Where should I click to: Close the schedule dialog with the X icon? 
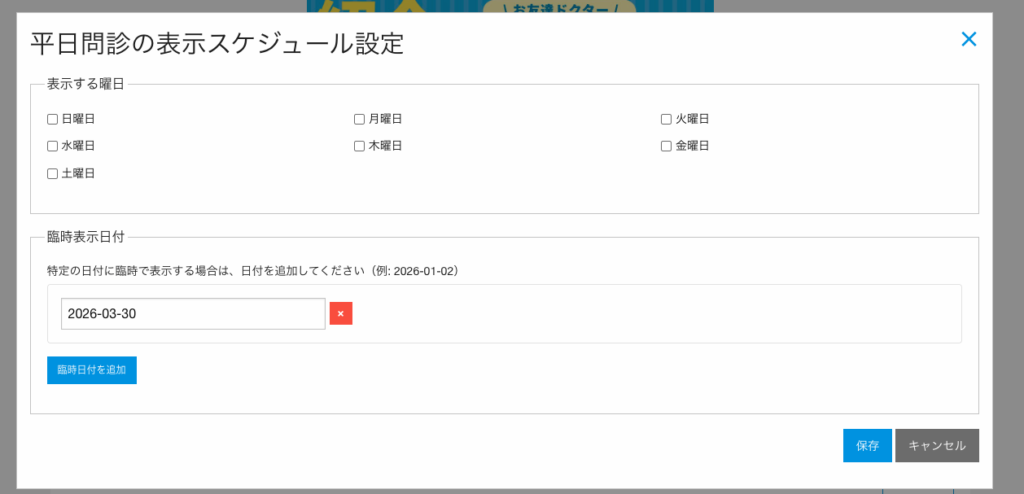tap(968, 39)
